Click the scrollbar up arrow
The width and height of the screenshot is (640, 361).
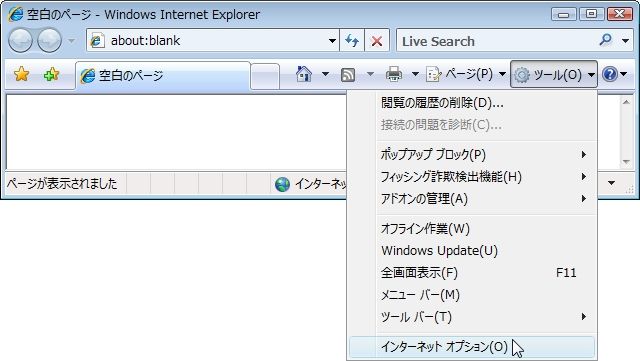click(626, 102)
